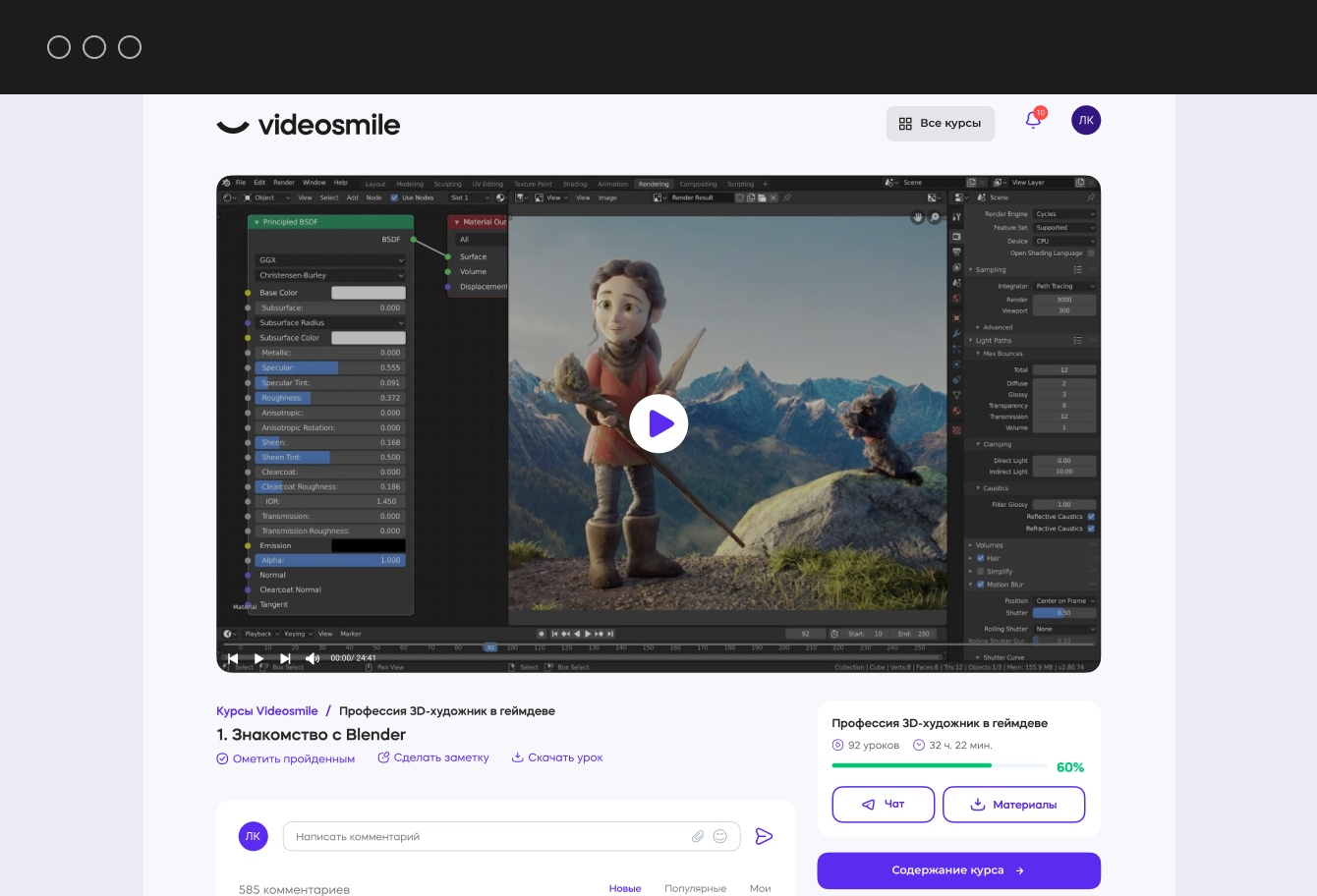
Task: Toggle the Use Nodes checkbox
Action: point(395,197)
